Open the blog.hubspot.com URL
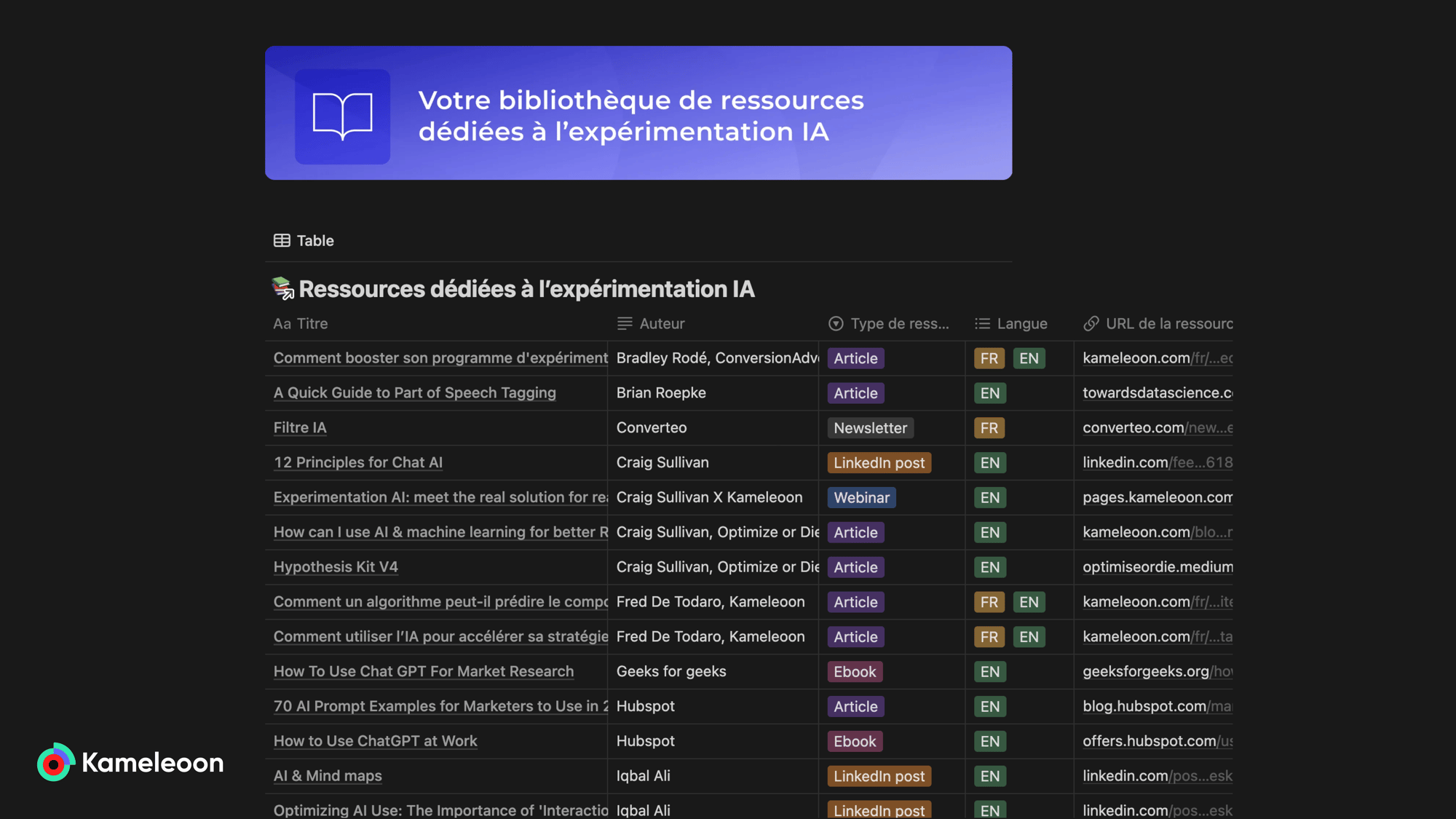Screen dimensions: 1456x819 coord(1158,706)
